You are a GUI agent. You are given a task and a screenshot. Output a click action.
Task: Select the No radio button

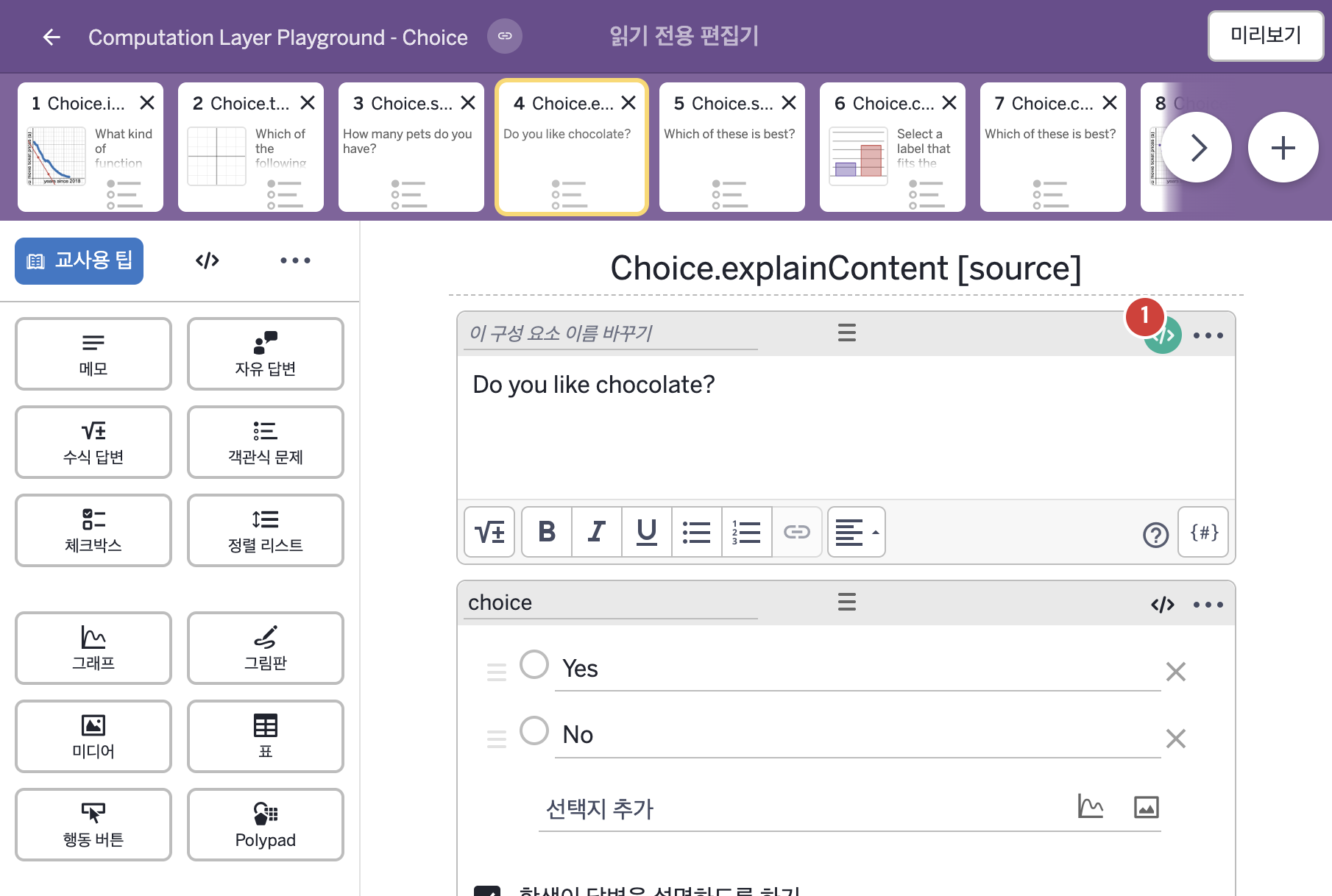534,730
